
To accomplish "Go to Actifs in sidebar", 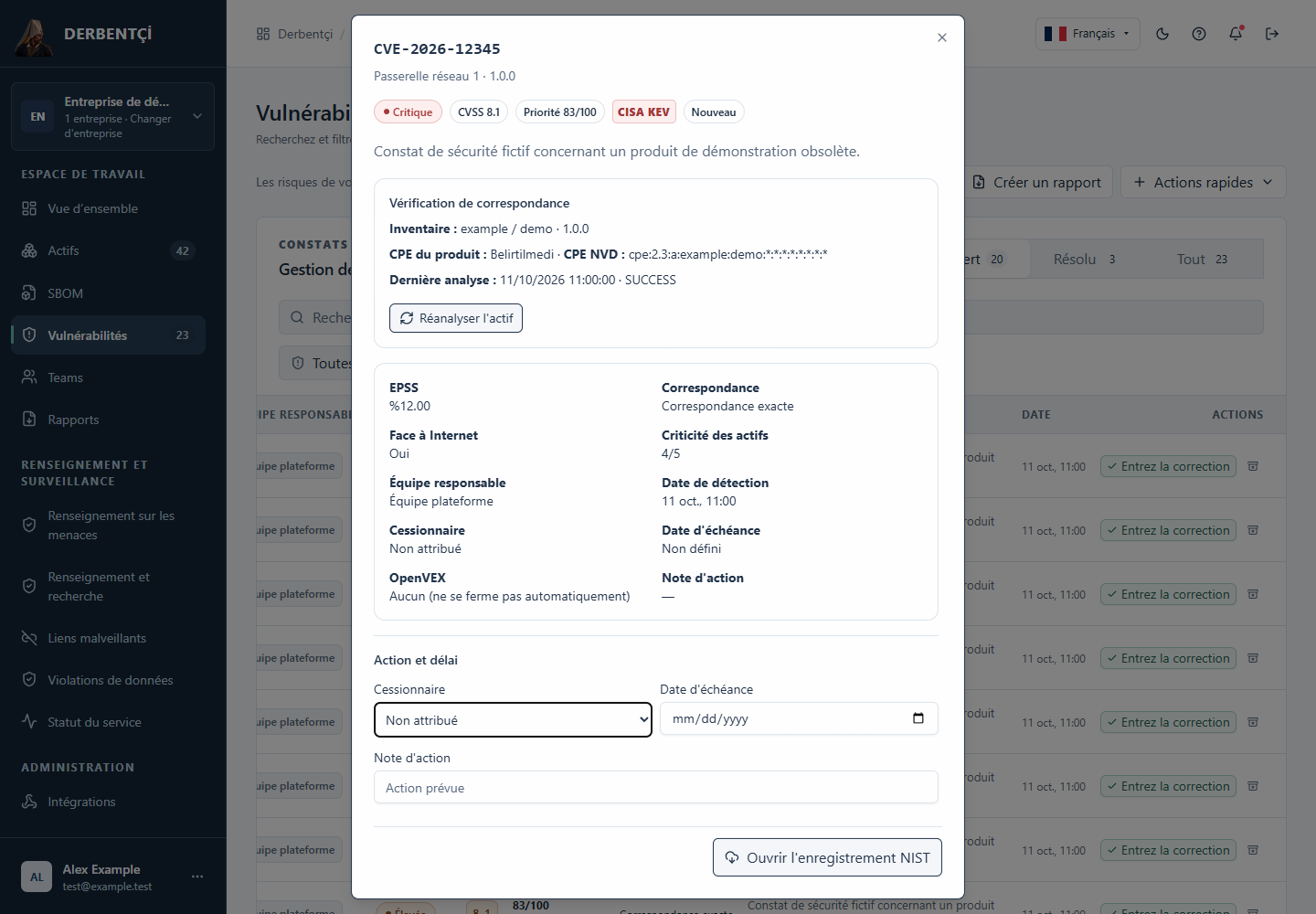I will [x=108, y=250].
